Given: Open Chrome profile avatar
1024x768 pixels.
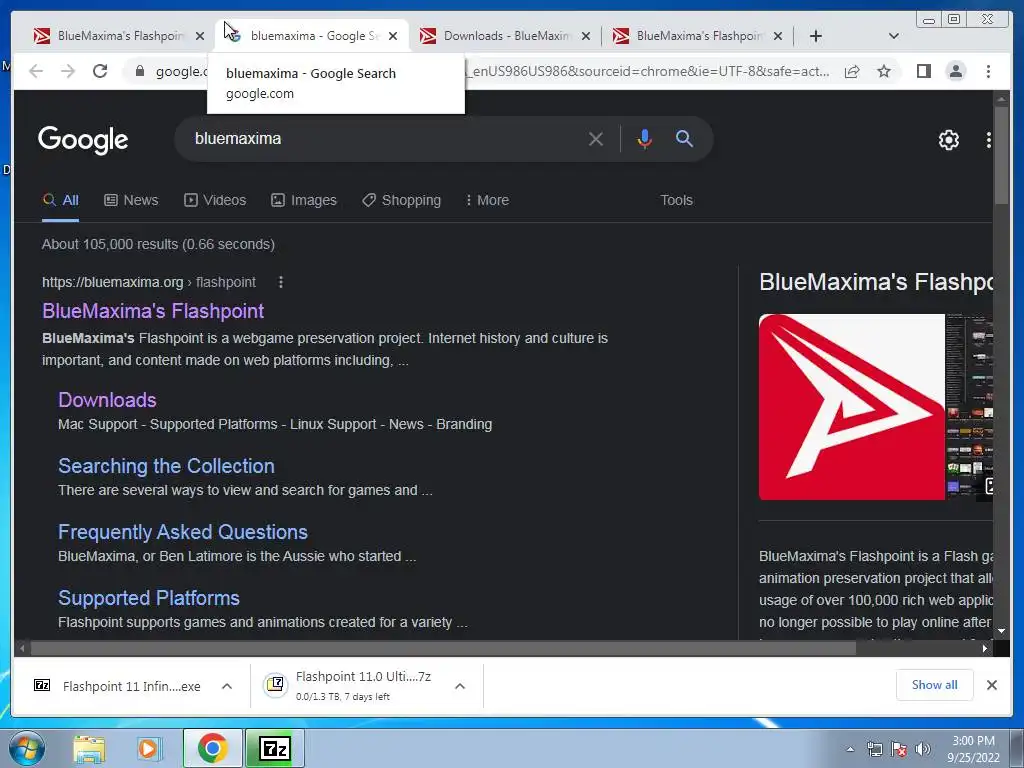Looking at the screenshot, I should pos(955,71).
